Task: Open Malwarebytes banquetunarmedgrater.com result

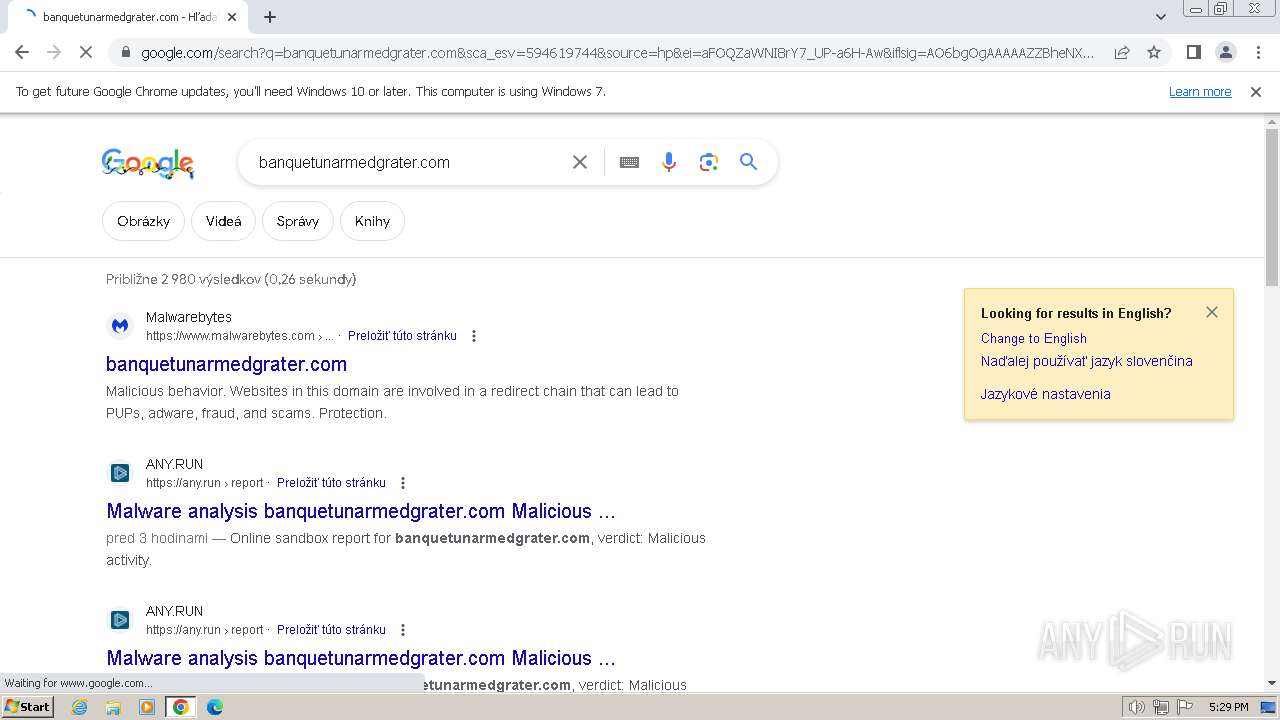Action: click(x=226, y=364)
